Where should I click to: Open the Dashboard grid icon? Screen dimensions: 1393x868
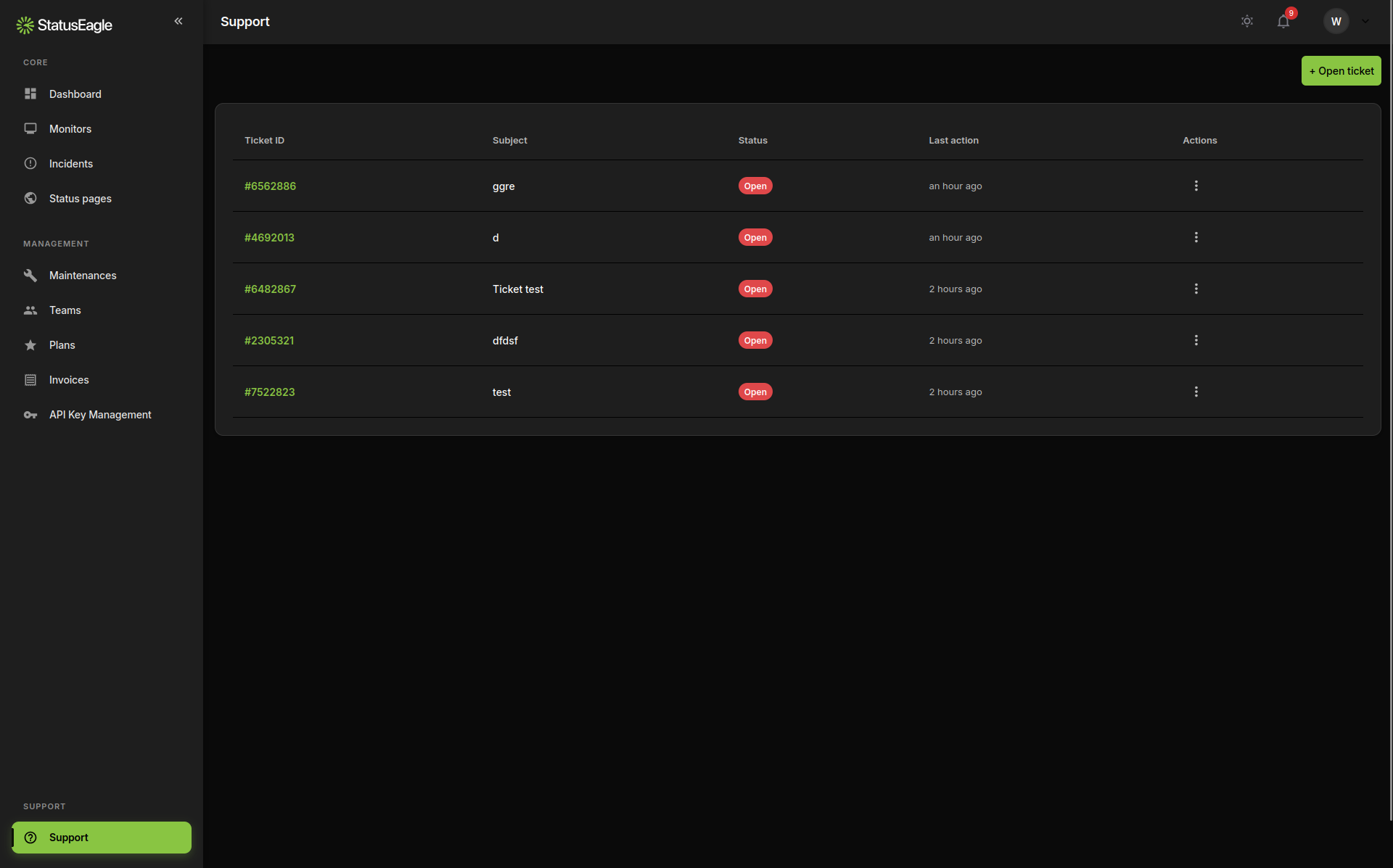point(30,94)
